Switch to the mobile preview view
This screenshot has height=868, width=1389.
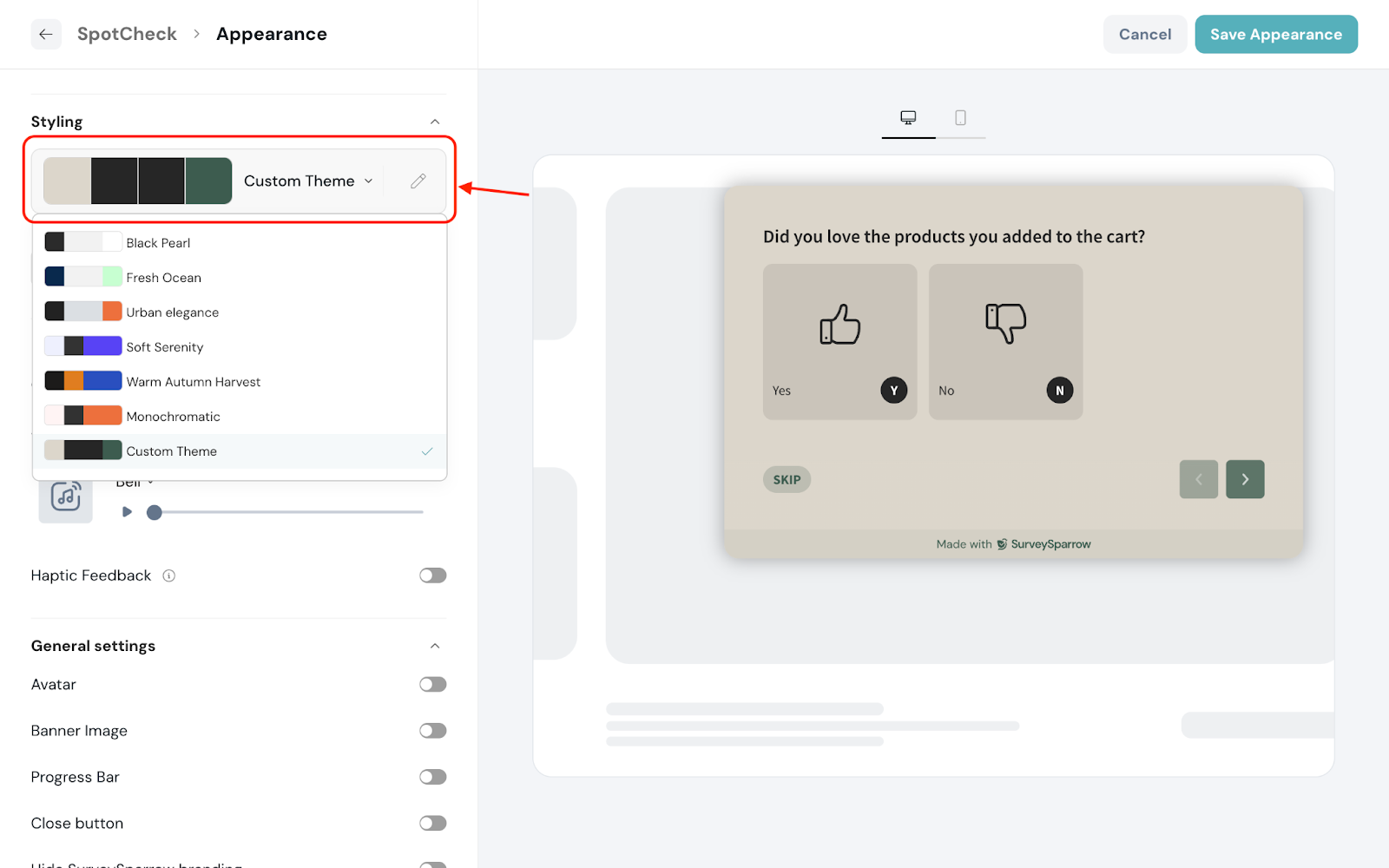(960, 118)
